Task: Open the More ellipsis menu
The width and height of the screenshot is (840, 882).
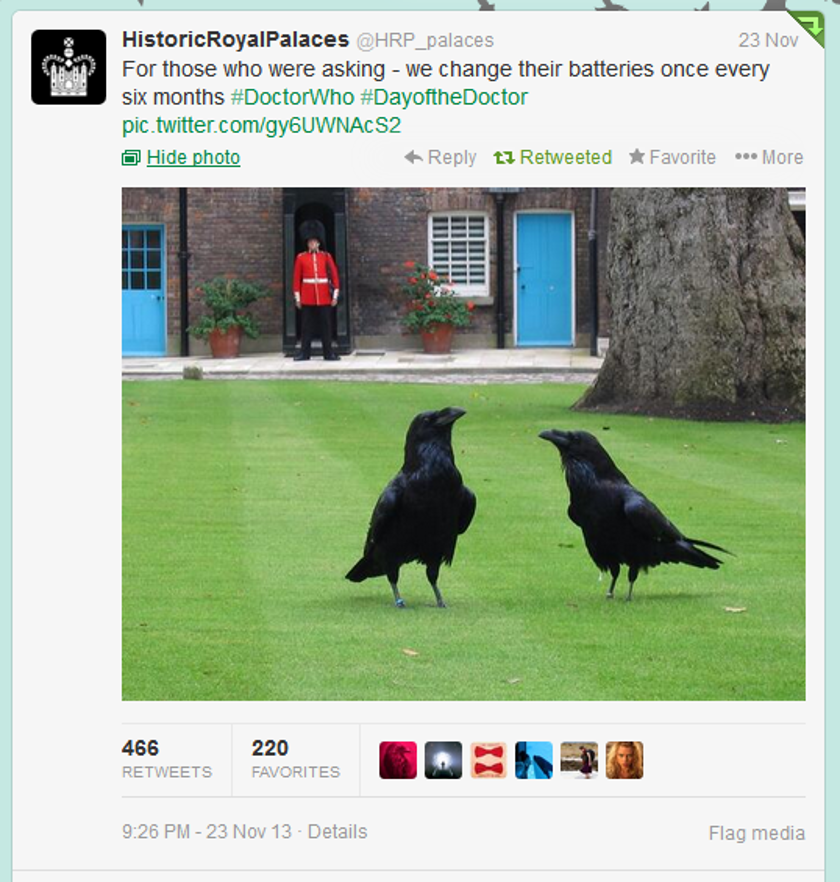Action: (769, 157)
